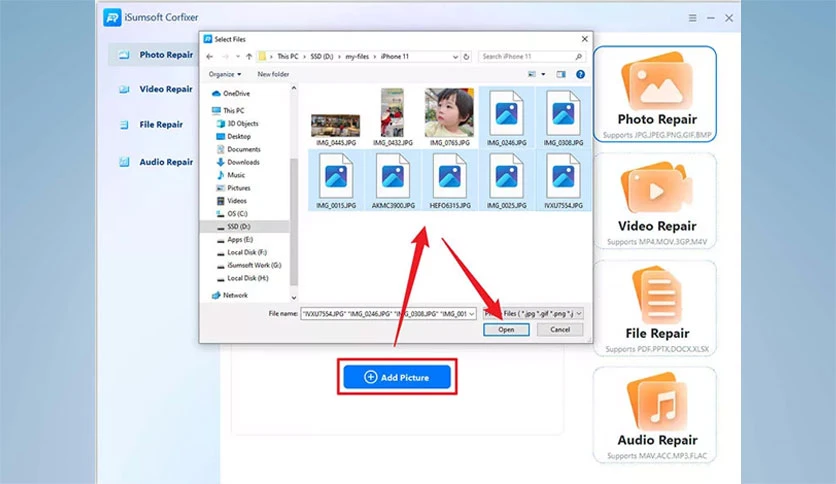Select File Repair in the left sidebar

tap(150, 125)
